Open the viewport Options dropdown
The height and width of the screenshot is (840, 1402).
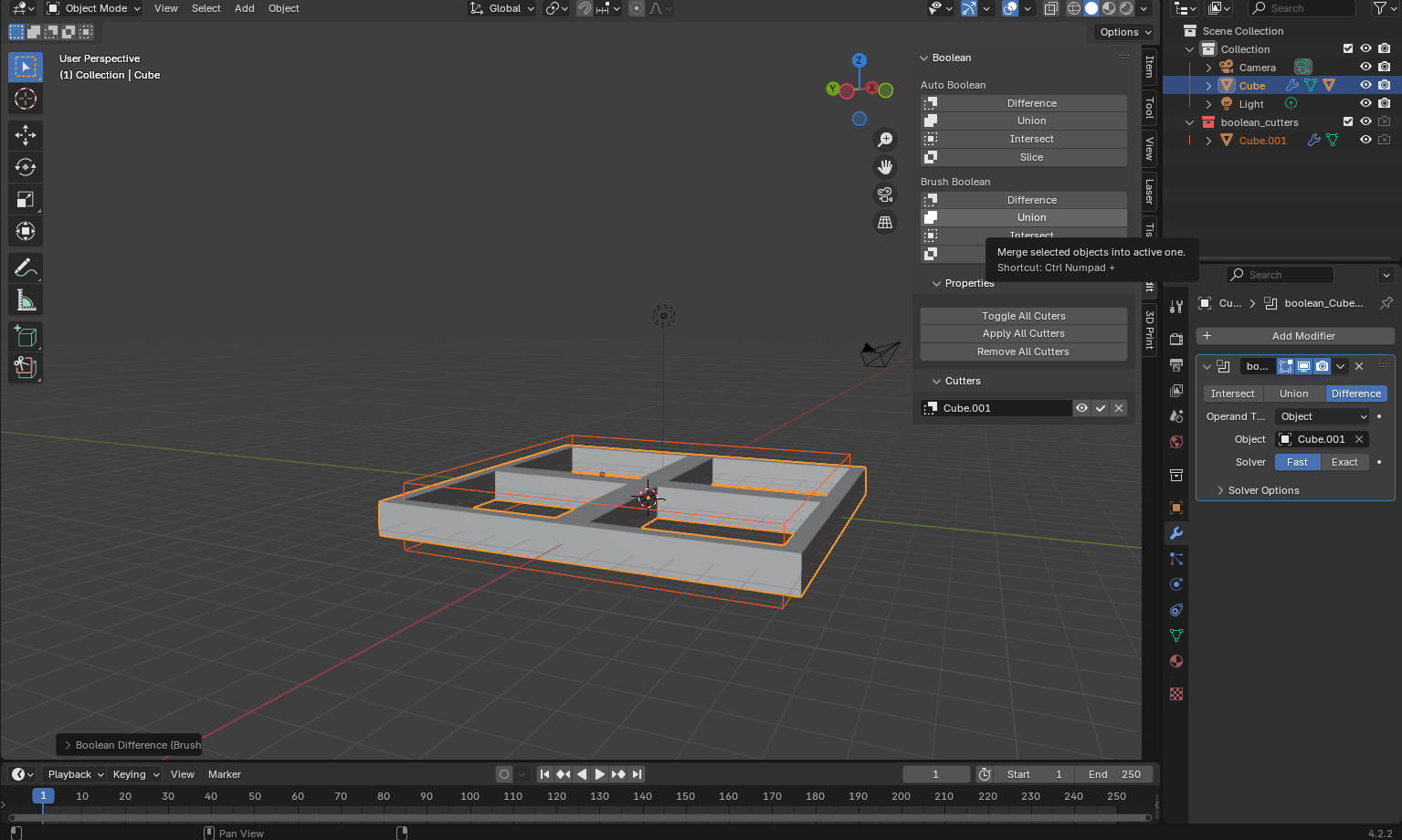point(1125,32)
